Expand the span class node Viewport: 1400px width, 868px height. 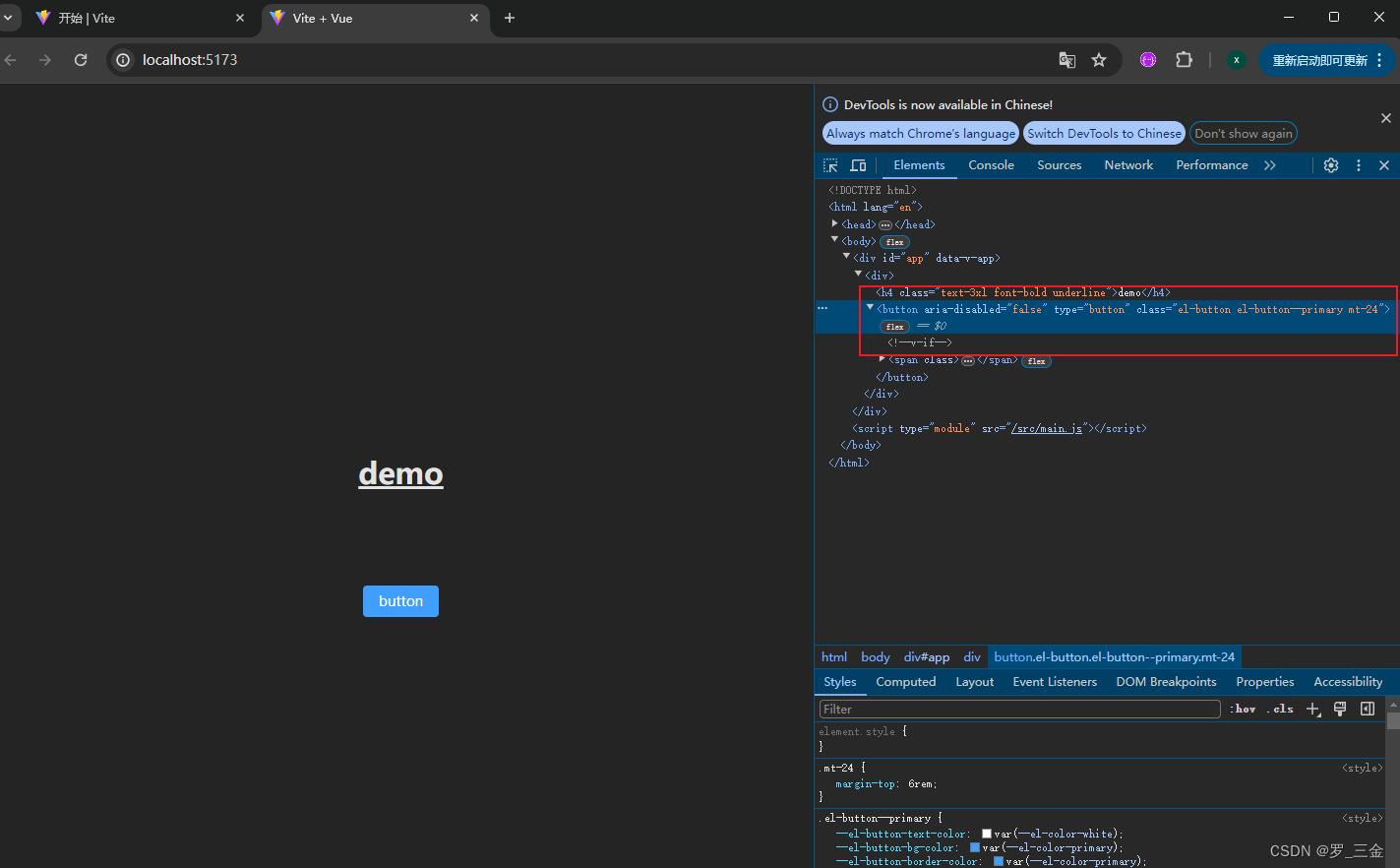(x=883, y=359)
